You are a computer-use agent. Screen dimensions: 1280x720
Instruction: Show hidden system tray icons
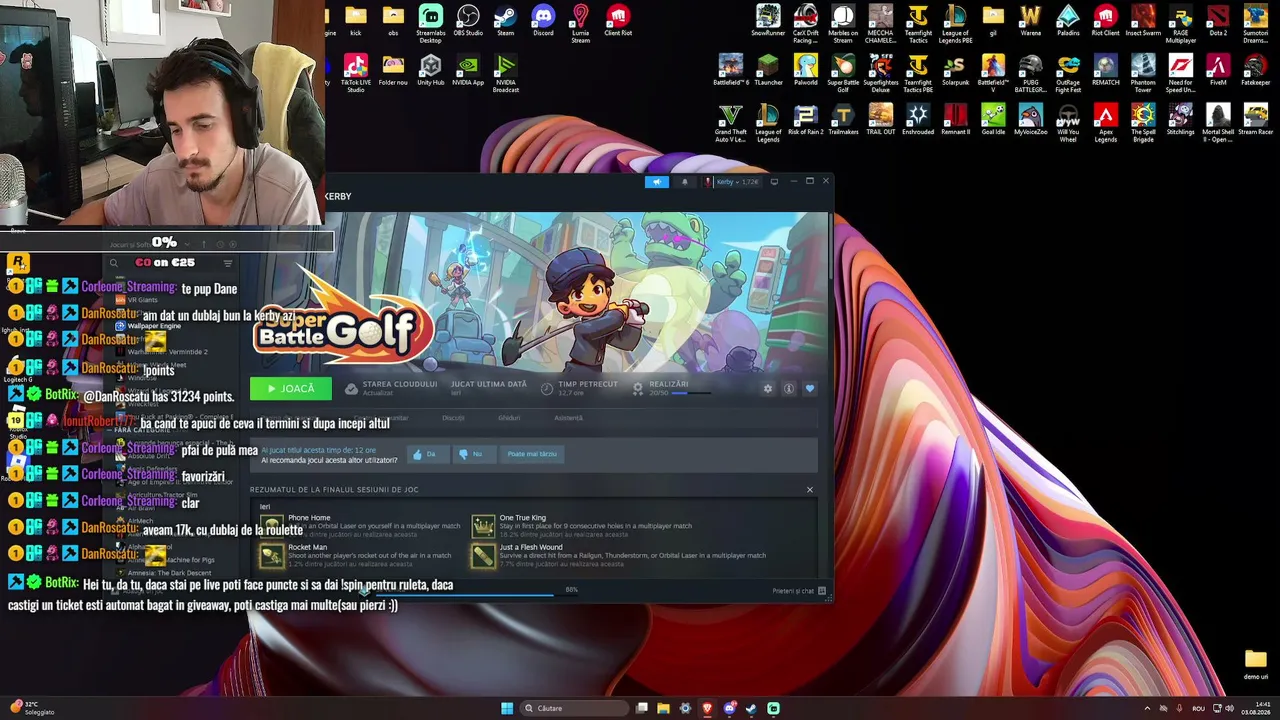tap(1147, 709)
